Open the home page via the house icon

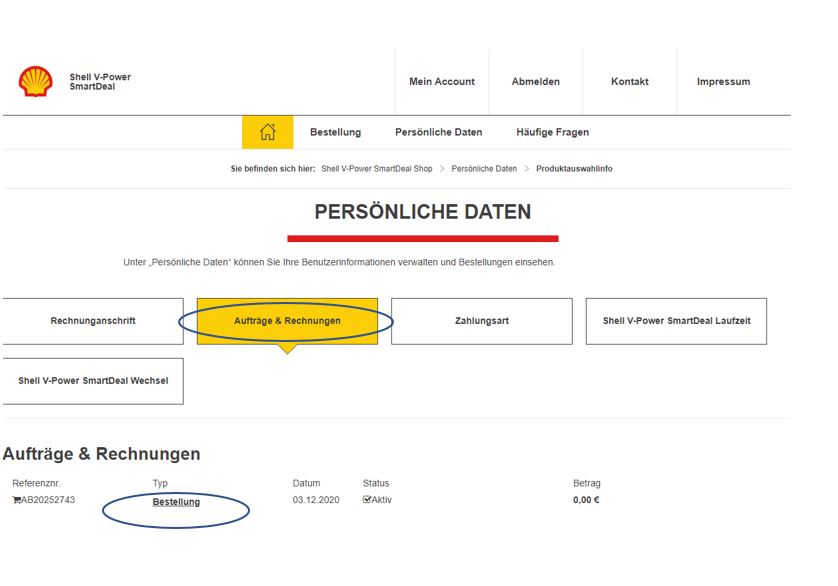coord(267,131)
